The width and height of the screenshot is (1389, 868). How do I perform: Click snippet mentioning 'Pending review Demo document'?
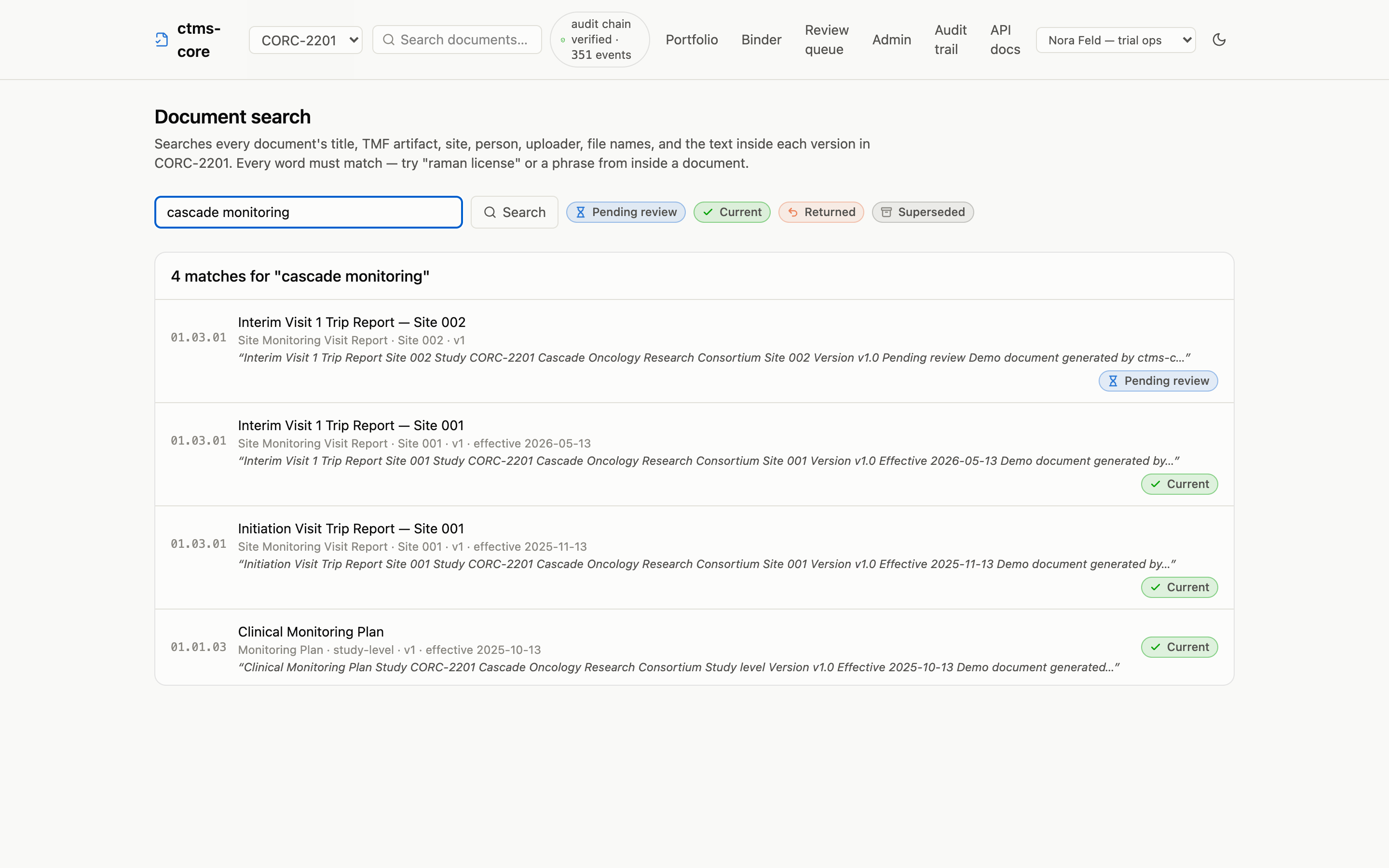714,358
